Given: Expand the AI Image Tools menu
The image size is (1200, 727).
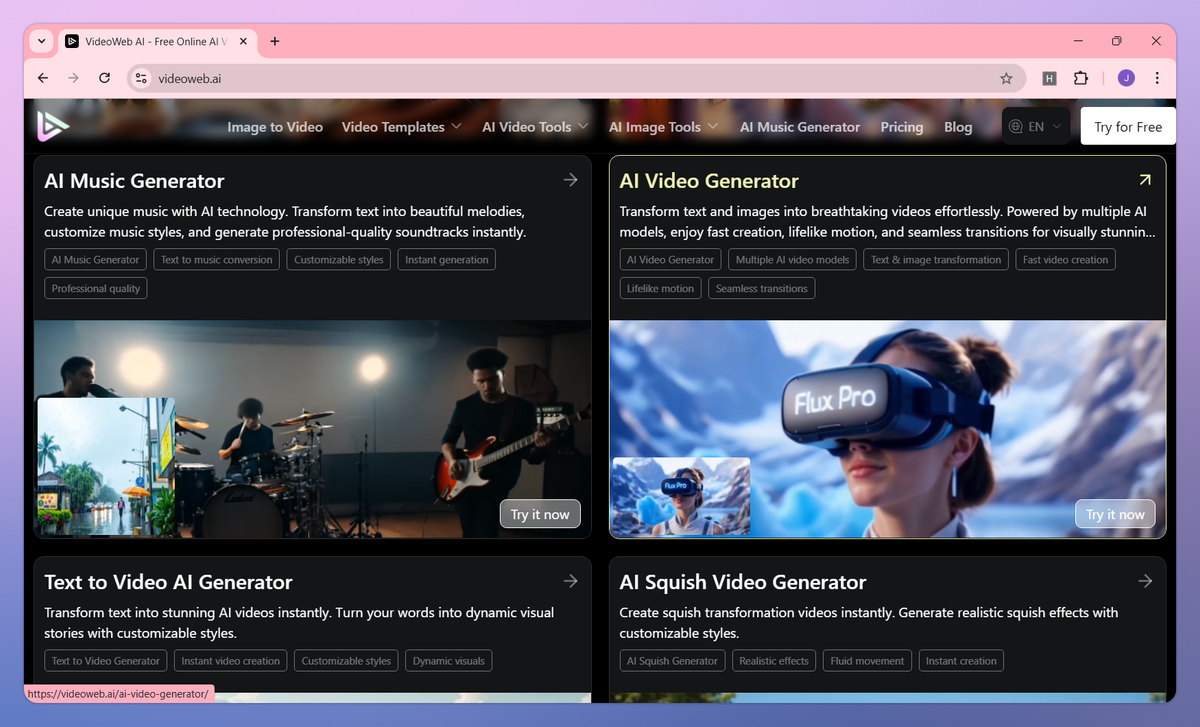Looking at the screenshot, I should coord(664,127).
